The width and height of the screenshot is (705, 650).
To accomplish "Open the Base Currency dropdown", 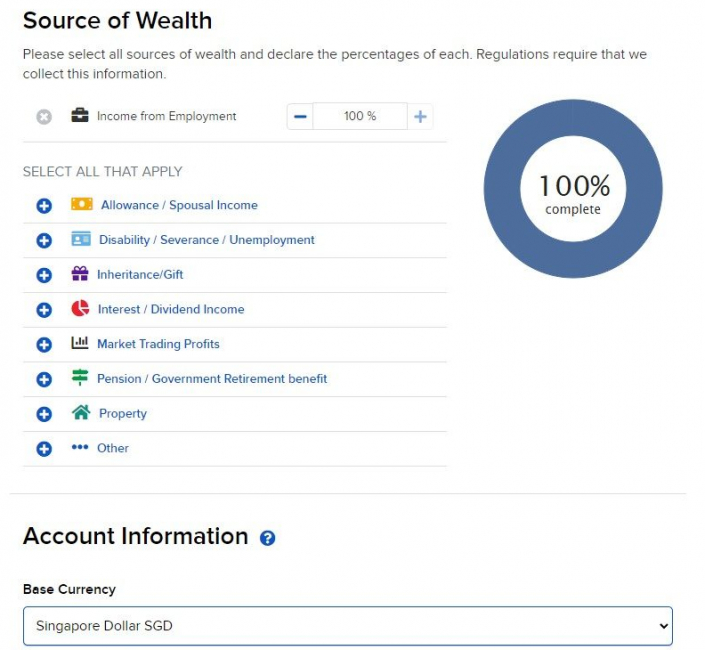I will tap(347, 626).
